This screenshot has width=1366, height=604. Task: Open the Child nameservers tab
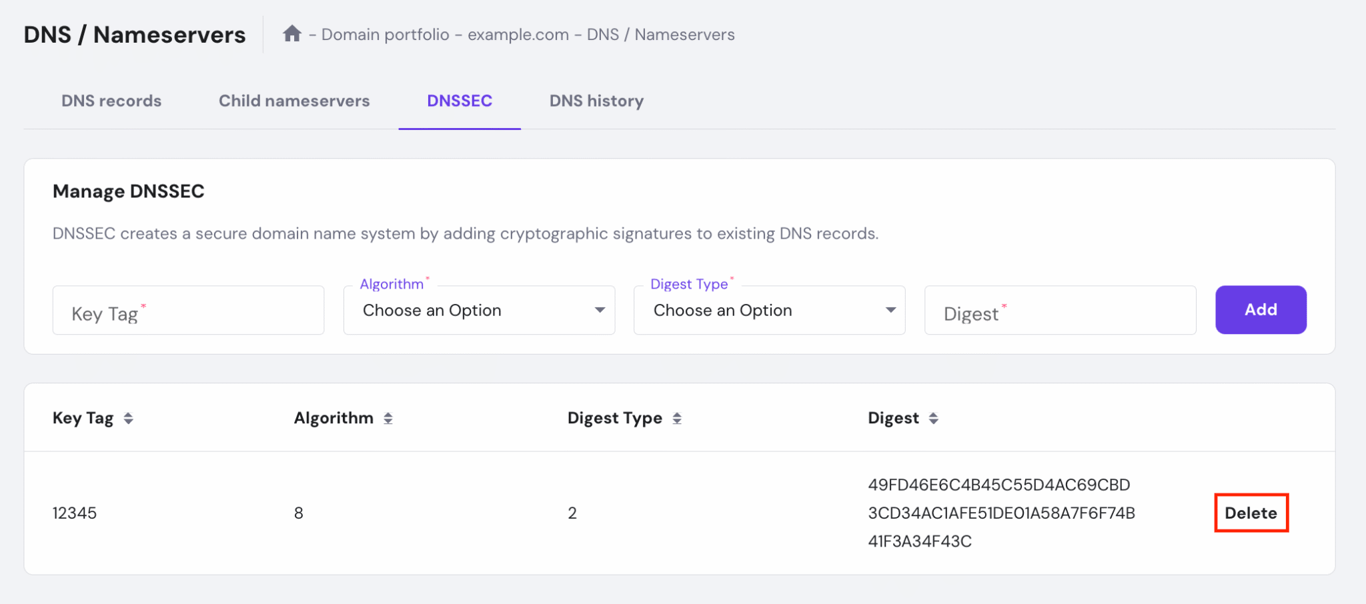pyautogui.click(x=294, y=100)
